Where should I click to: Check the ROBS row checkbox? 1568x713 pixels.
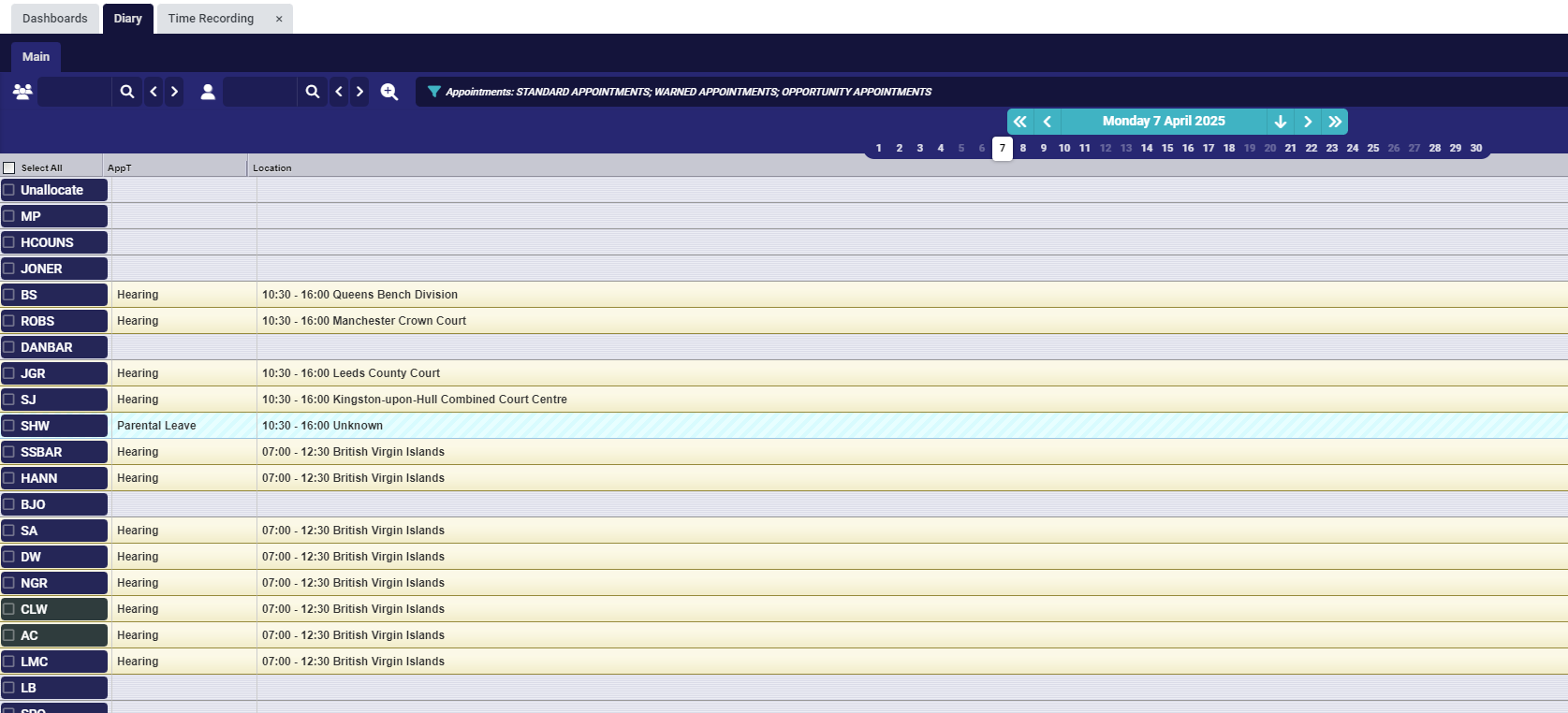click(x=9, y=321)
